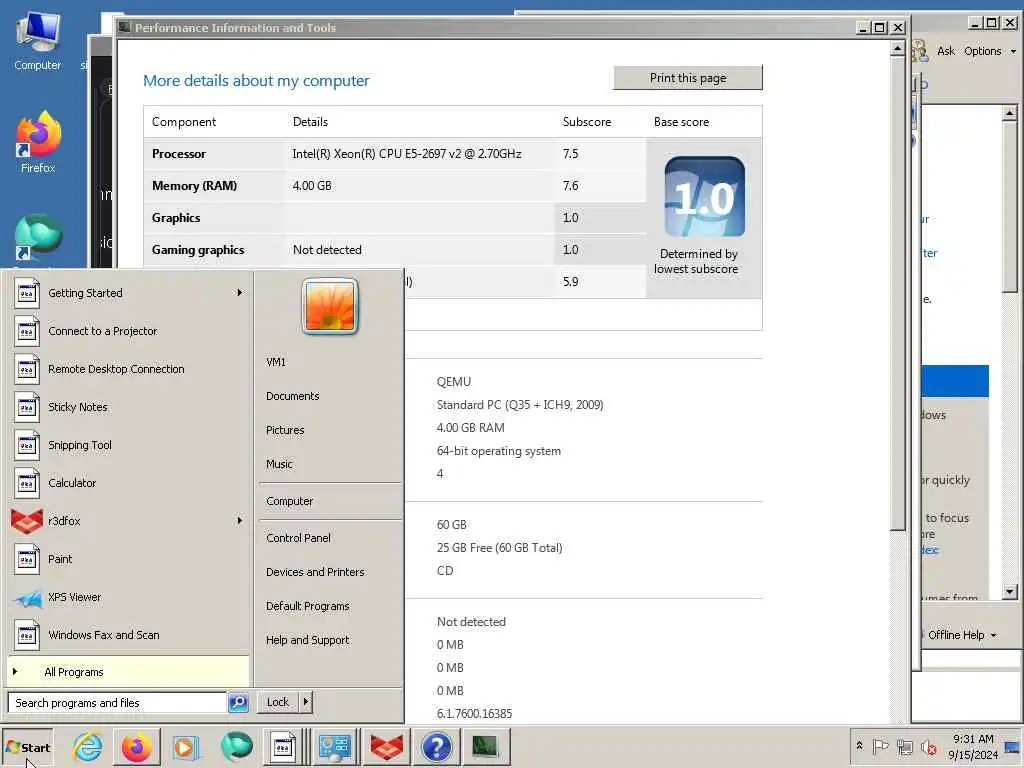This screenshot has width=1024, height=768.
Task: Click the Performance Information window title icon
Action: point(125,27)
